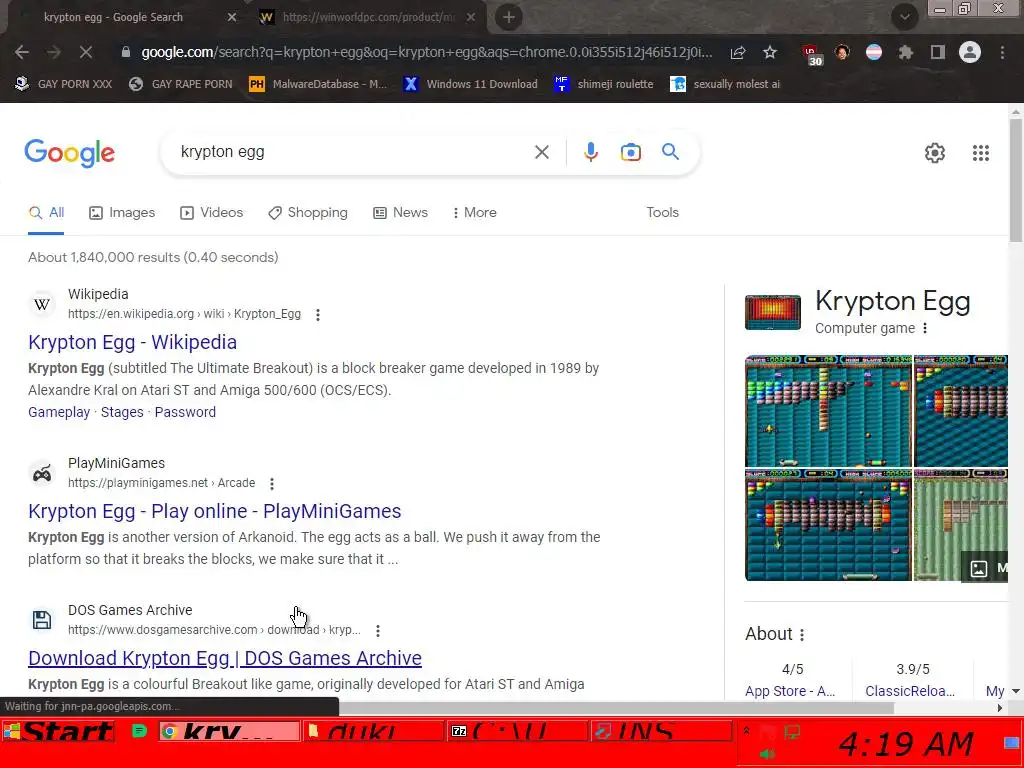Image resolution: width=1024 pixels, height=768 pixels.
Task: Click the INS taskbar button
Action: (x=661, y=731)
